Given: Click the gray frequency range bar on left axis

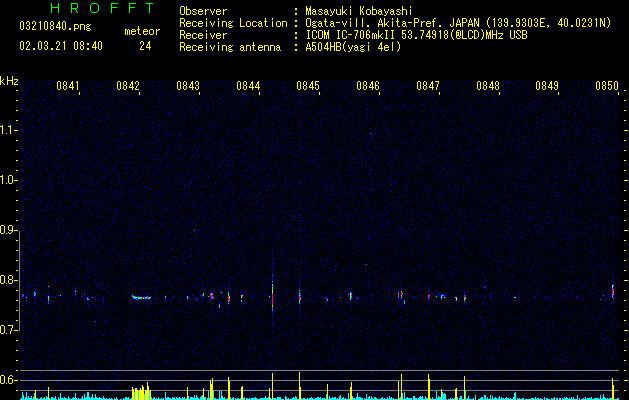Looking at the screenshot, I should 19,280.
